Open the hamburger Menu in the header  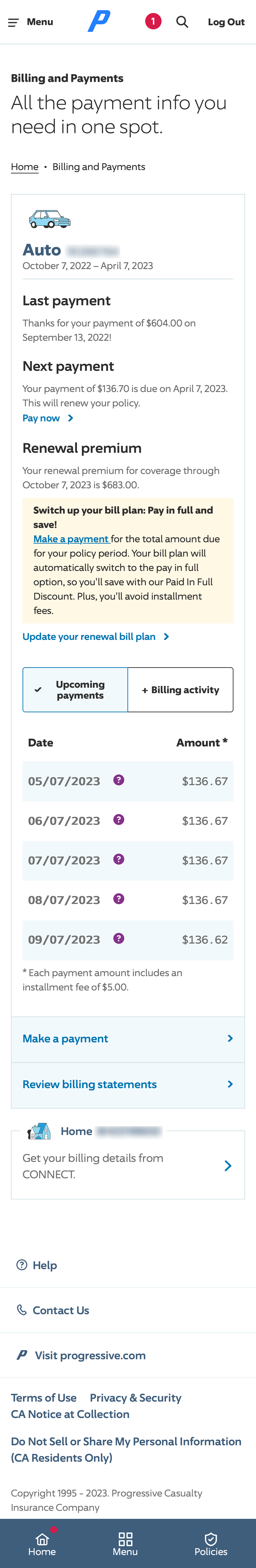point(30,22)
